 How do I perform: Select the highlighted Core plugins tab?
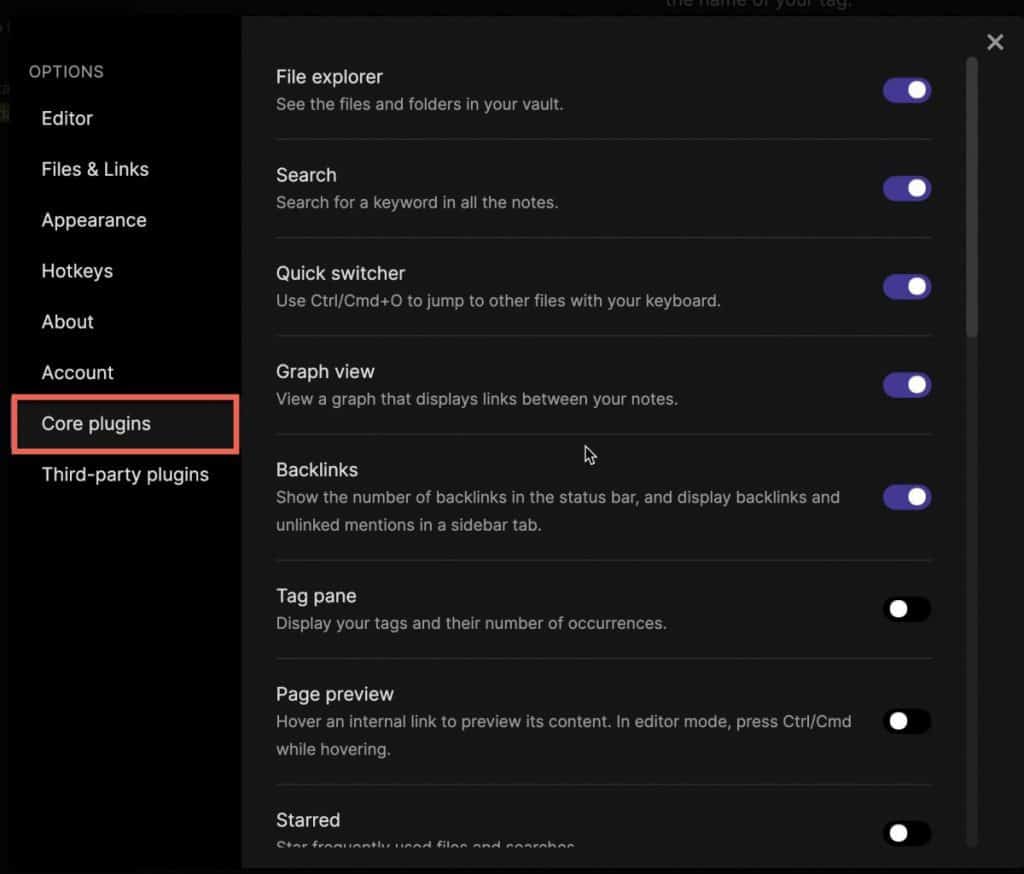click(x=125, y=424)
